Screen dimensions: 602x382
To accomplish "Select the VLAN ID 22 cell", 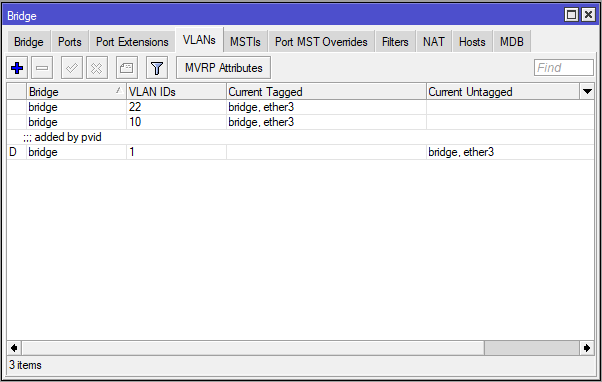I will coord(176,107).
